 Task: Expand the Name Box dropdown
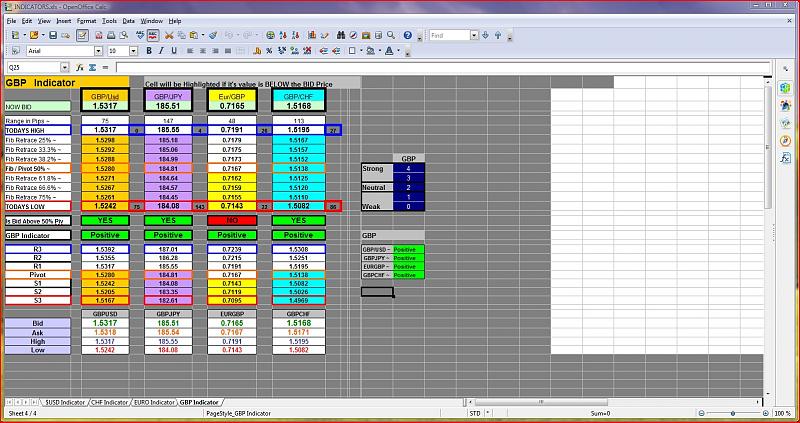(x=65, y=67)
